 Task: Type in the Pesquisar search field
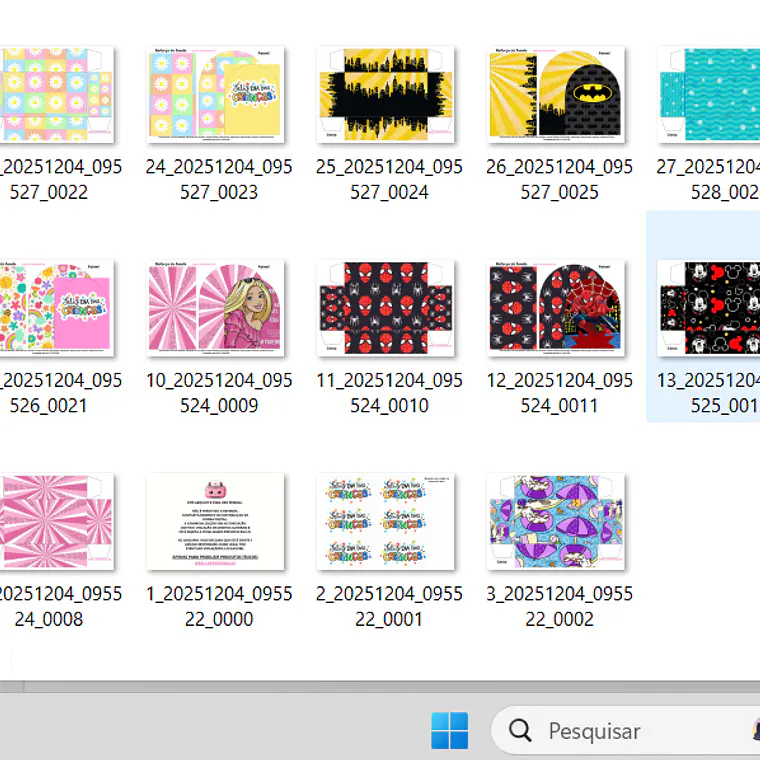(620, 731)
